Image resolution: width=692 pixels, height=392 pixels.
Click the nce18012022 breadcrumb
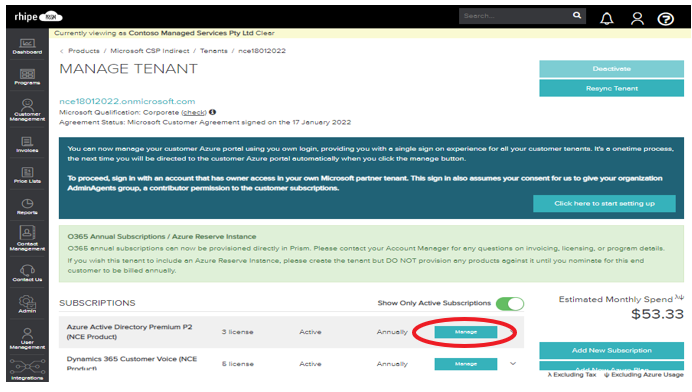tap(262, 51)
